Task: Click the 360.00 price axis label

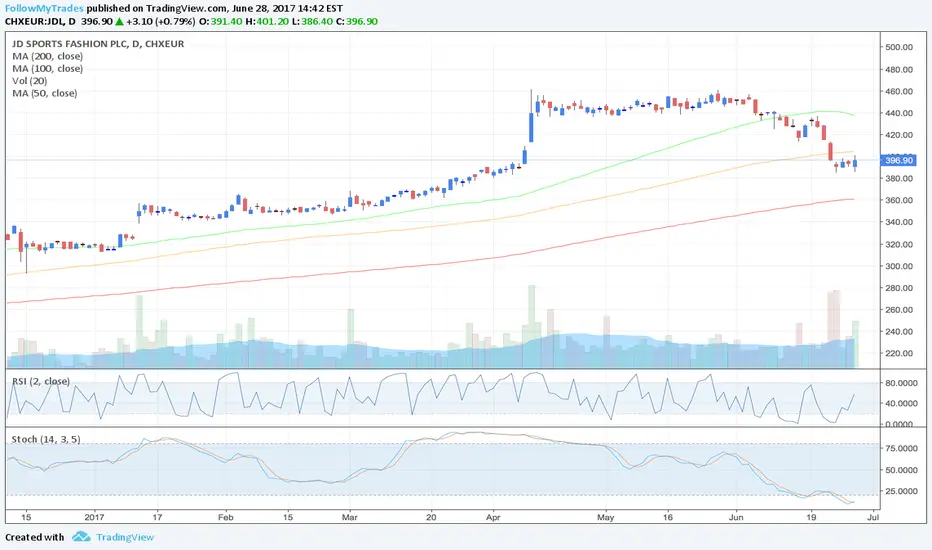Action: [899, 200]
